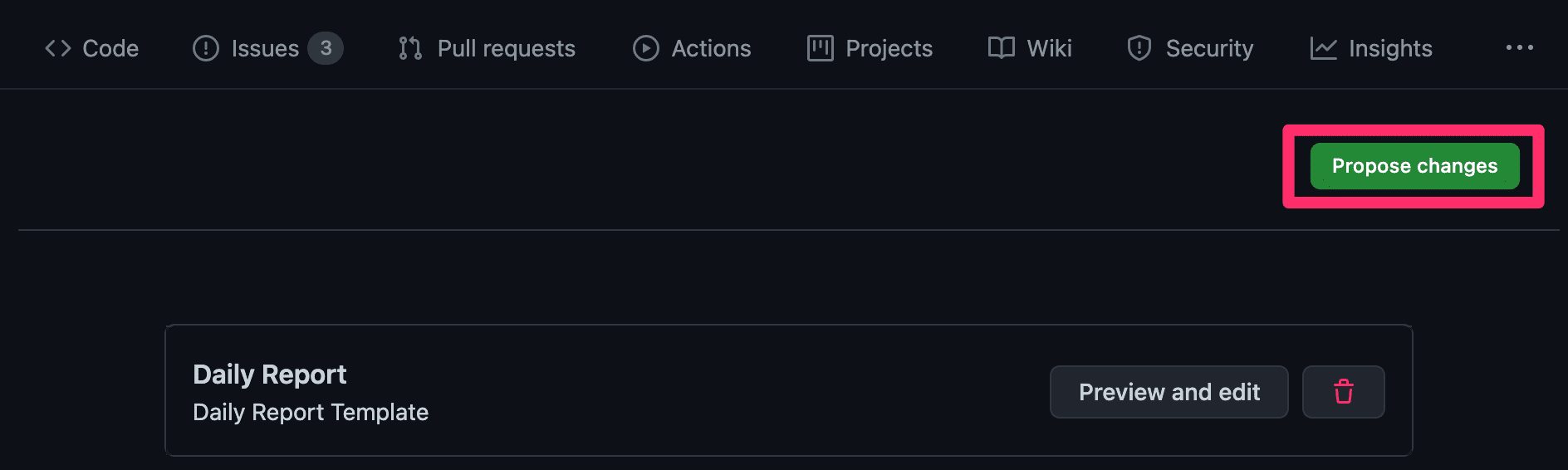Click the Propose changes button
The height and width of the screenshot is (470, 1568).
pos(1414,166)
